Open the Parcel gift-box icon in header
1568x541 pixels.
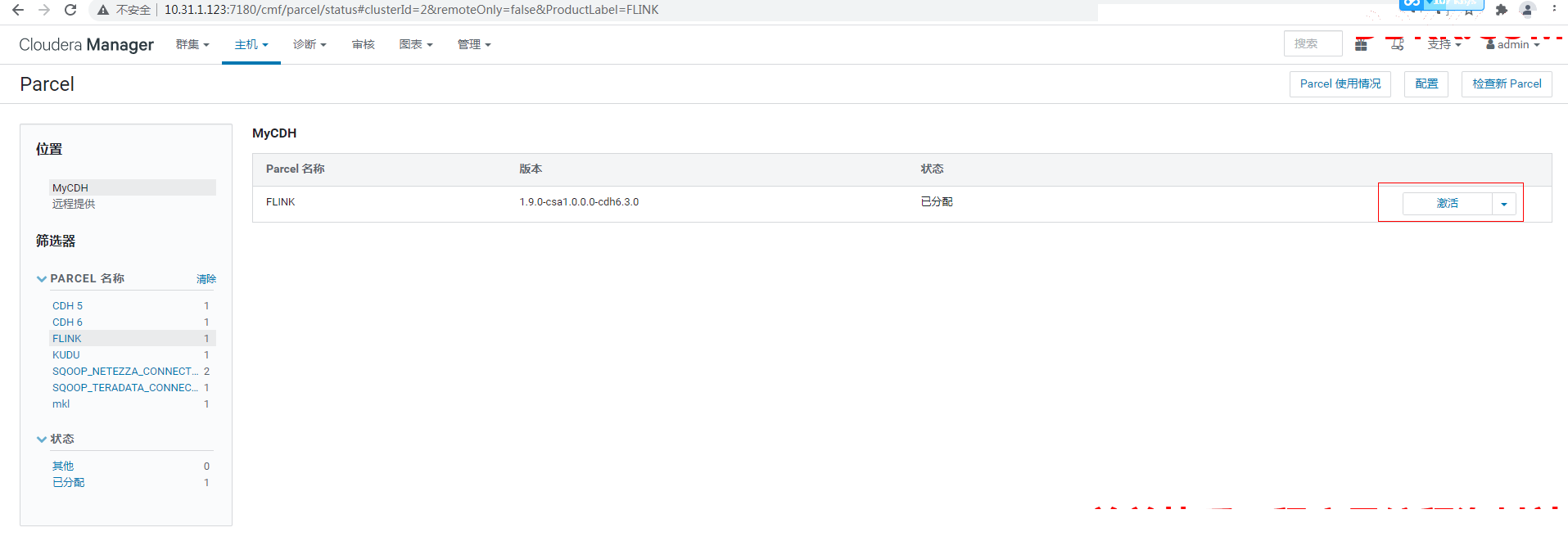pyautogui.click(x=1361, y=44)
